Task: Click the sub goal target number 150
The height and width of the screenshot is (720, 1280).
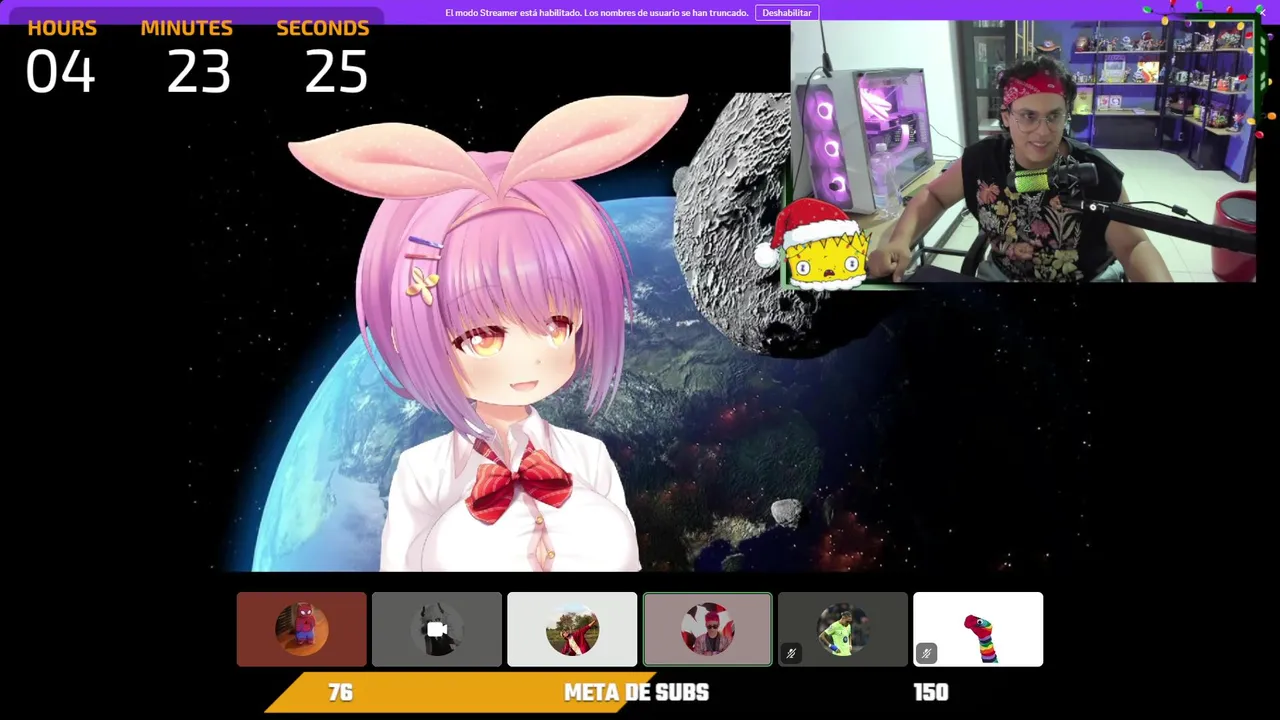Action: (x=931, y=692)
